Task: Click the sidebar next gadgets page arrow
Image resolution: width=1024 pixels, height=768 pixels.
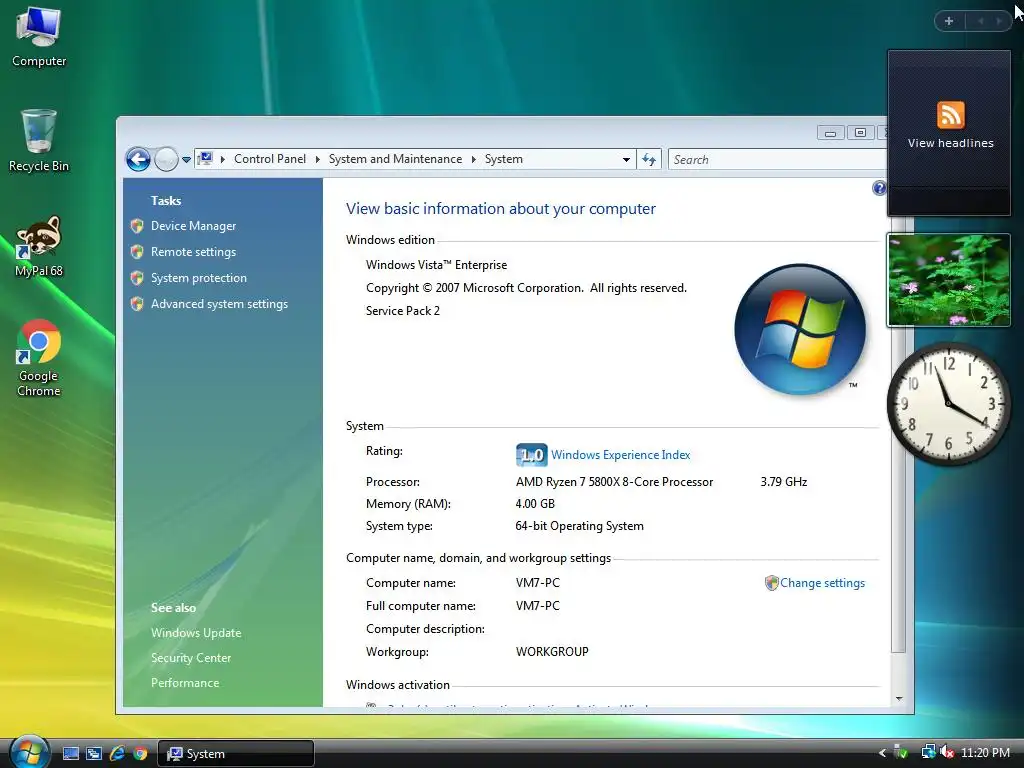Action: coord(999,21)
